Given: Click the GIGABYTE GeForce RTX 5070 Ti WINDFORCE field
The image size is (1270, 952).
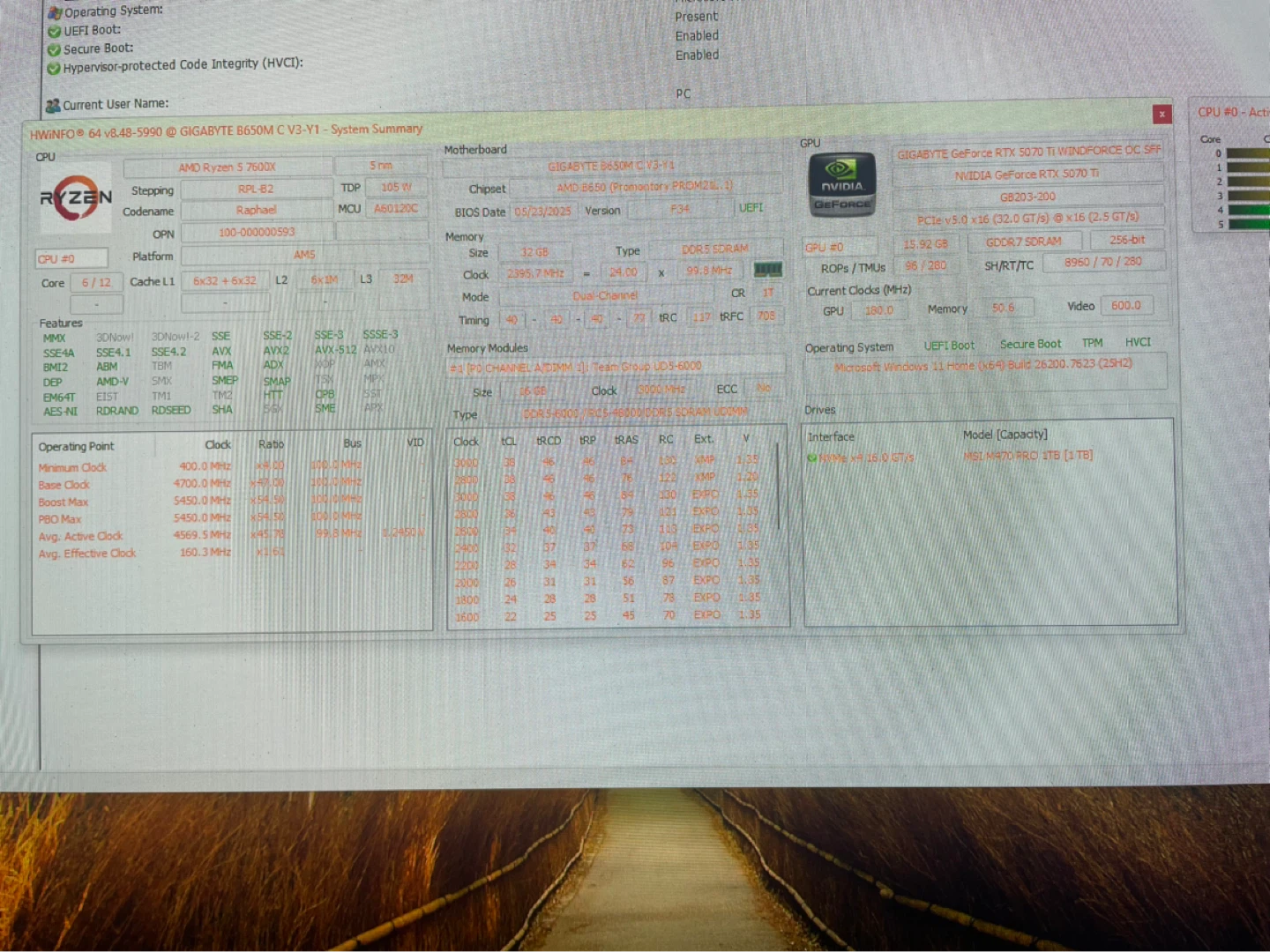Looking at the screenshot, I should pos(1028,152).
